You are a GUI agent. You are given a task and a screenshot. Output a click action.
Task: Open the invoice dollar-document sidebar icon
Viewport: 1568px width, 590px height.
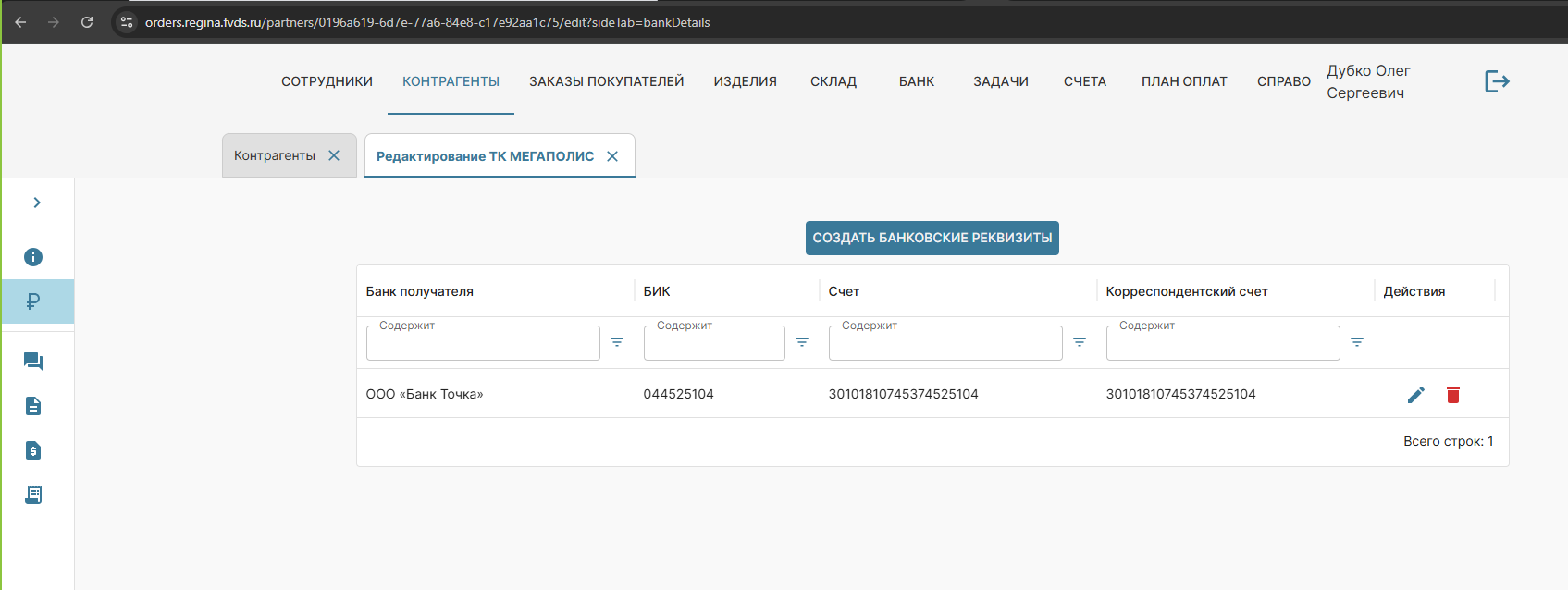tap(33, 450)
